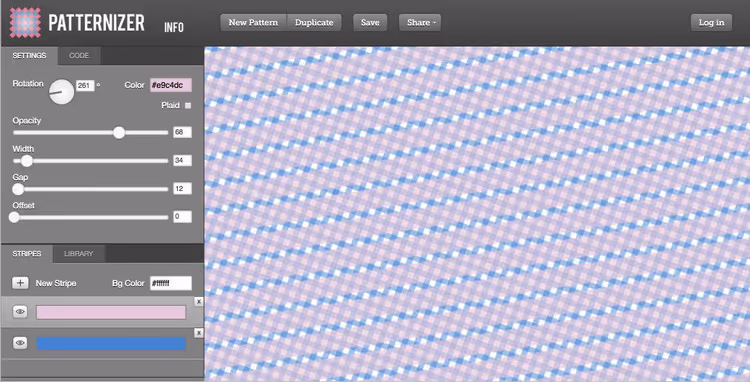This screenshot has width=750, height=382.
Task: Open the Share dropdown
Action: (419, 22)
